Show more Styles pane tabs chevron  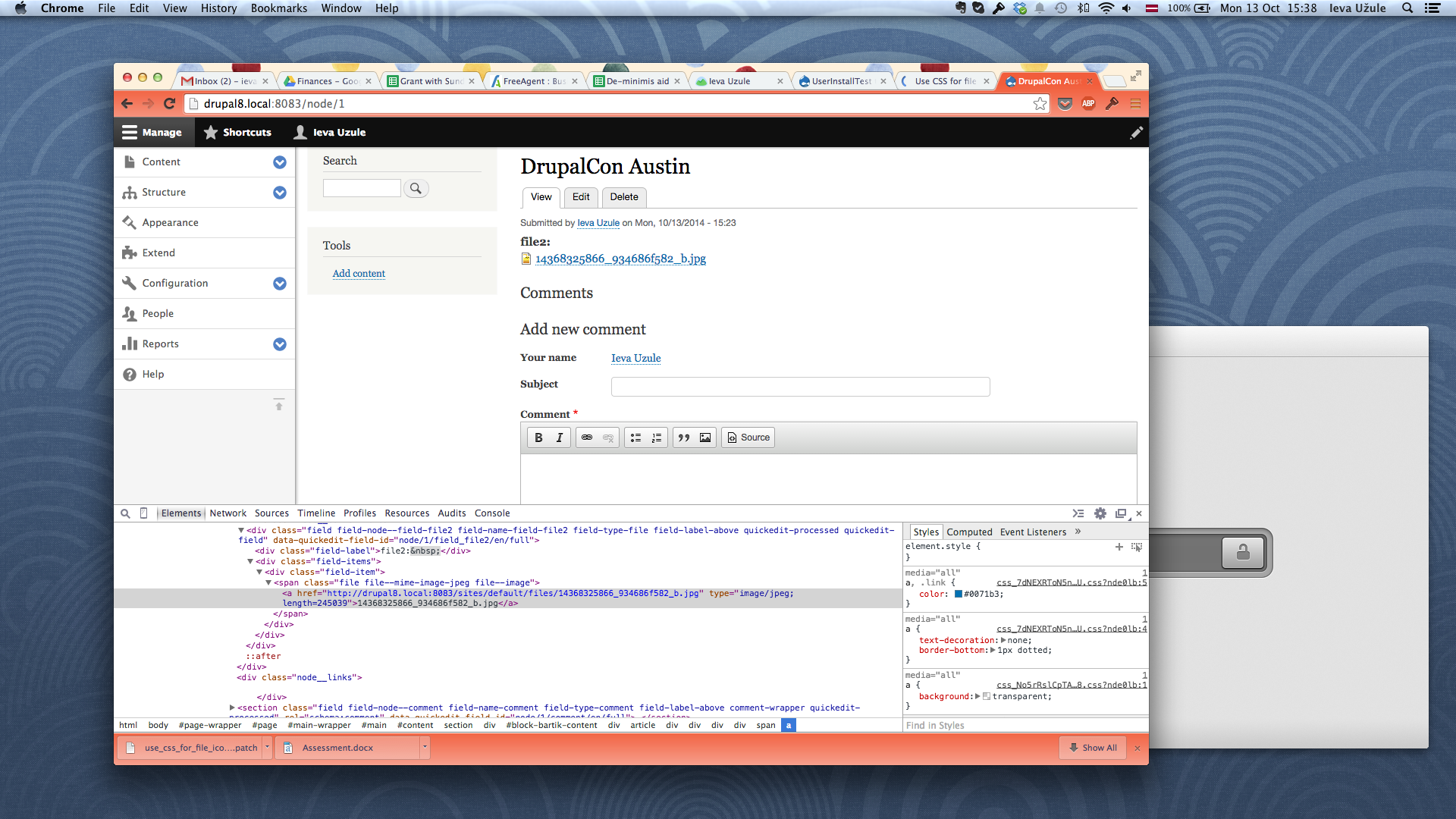pyautogui.click(x=1078, y=532)
